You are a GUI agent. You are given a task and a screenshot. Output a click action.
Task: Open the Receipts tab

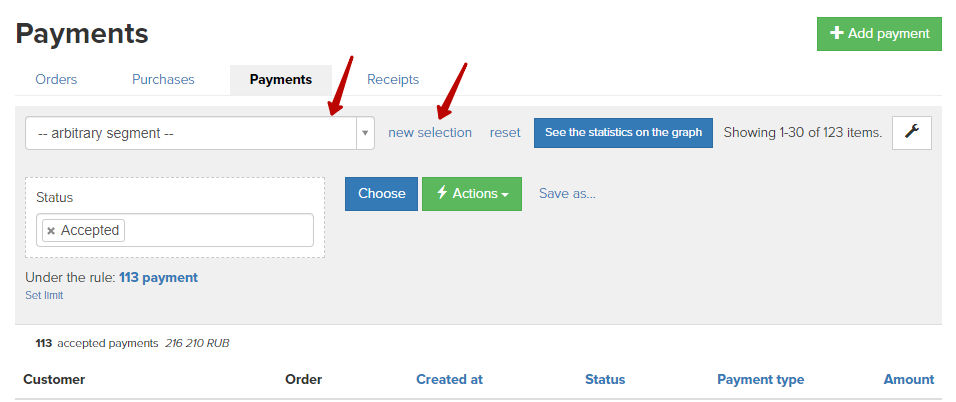(x=393, y=79)
